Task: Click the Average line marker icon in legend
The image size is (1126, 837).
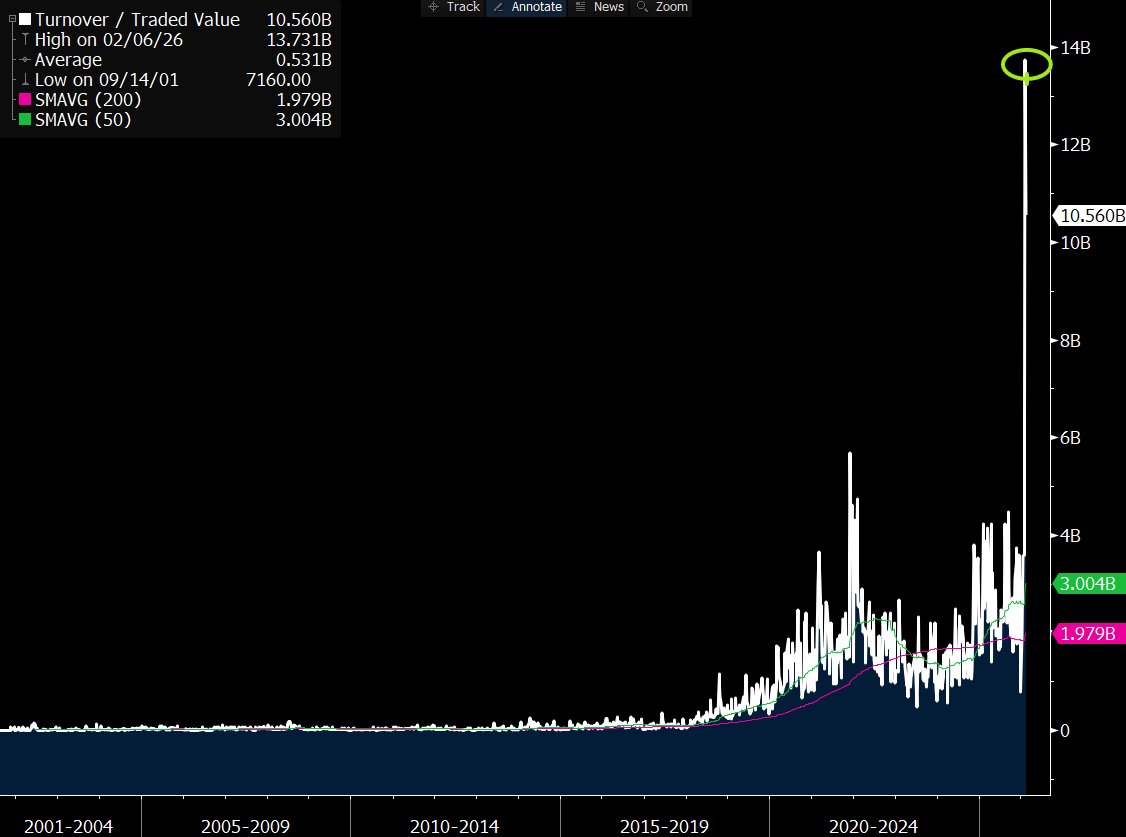Action: pyautogui.click(x=25, y=60)
